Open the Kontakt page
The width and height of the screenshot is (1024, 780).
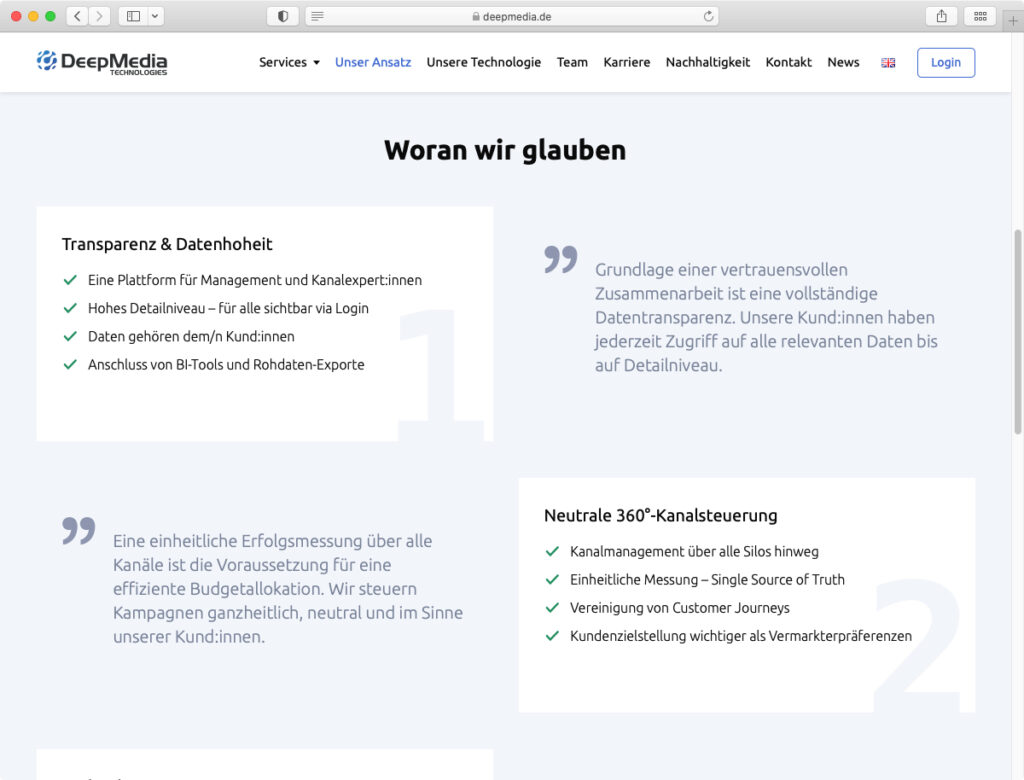(x=788, y=63)
